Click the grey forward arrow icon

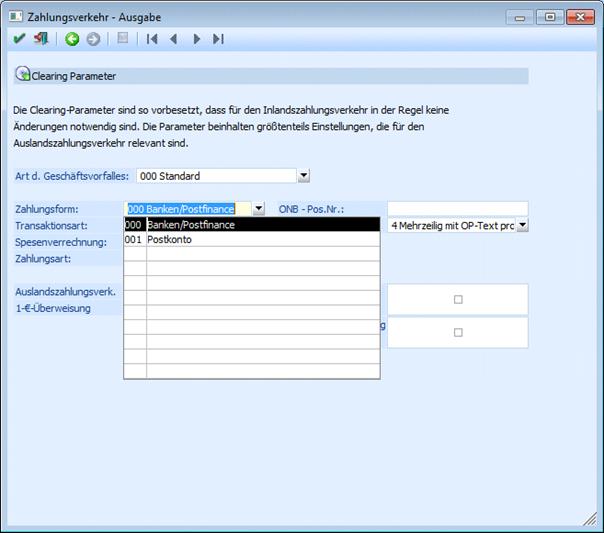coord(93,39)
